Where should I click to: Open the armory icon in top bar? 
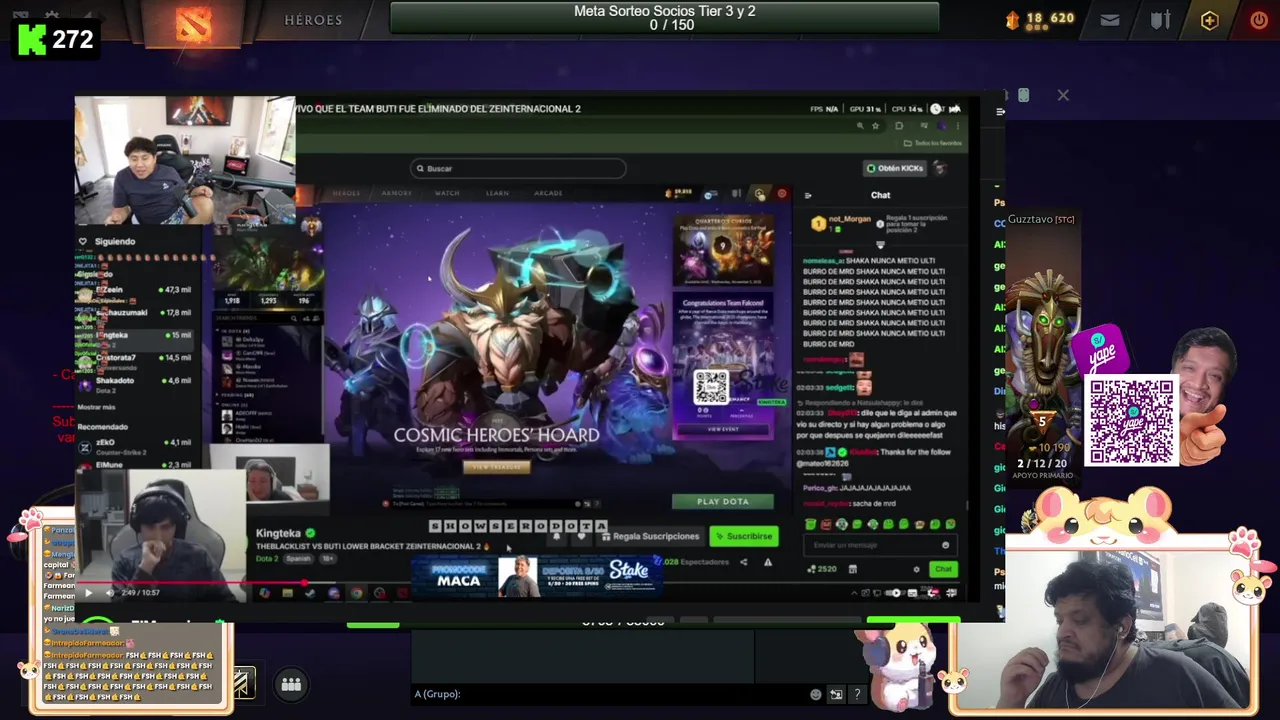click(x=1160, y=20)
